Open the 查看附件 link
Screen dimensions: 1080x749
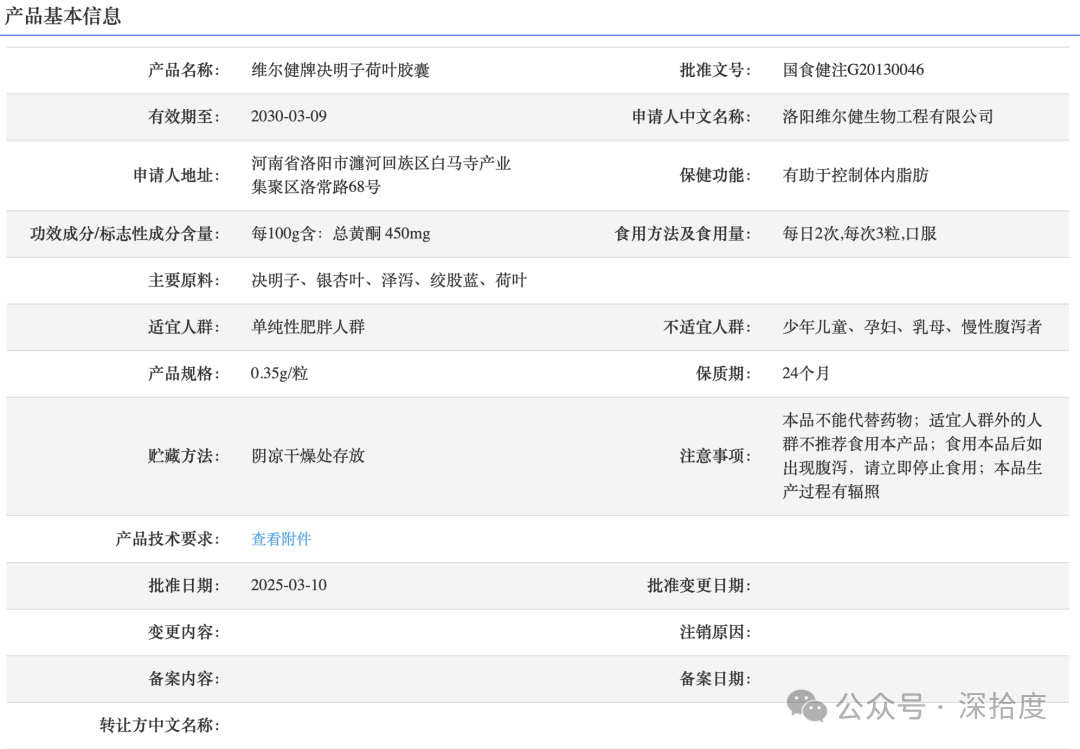[x=281, y=539]
